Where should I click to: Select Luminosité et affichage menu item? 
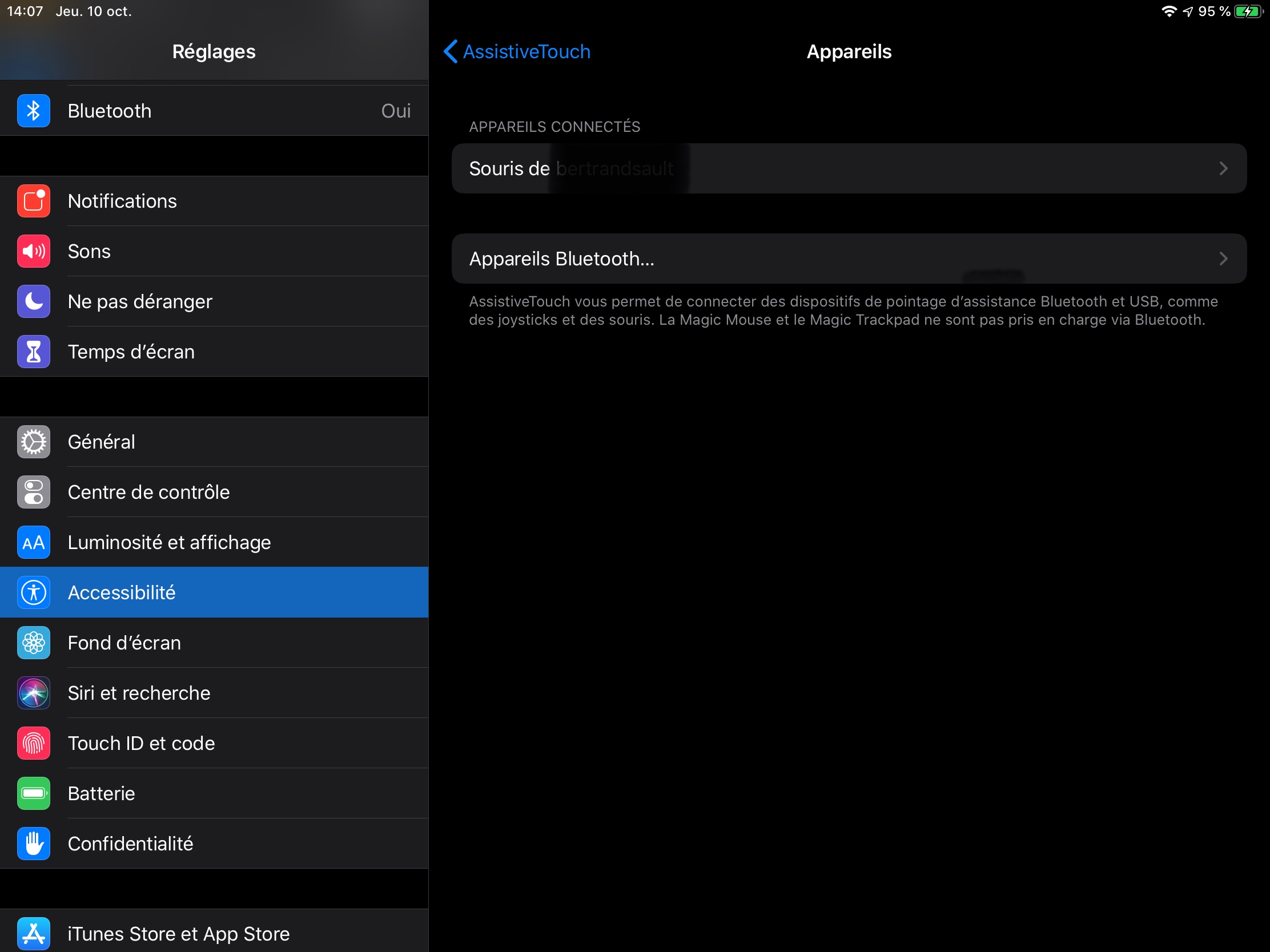[169, 542]
